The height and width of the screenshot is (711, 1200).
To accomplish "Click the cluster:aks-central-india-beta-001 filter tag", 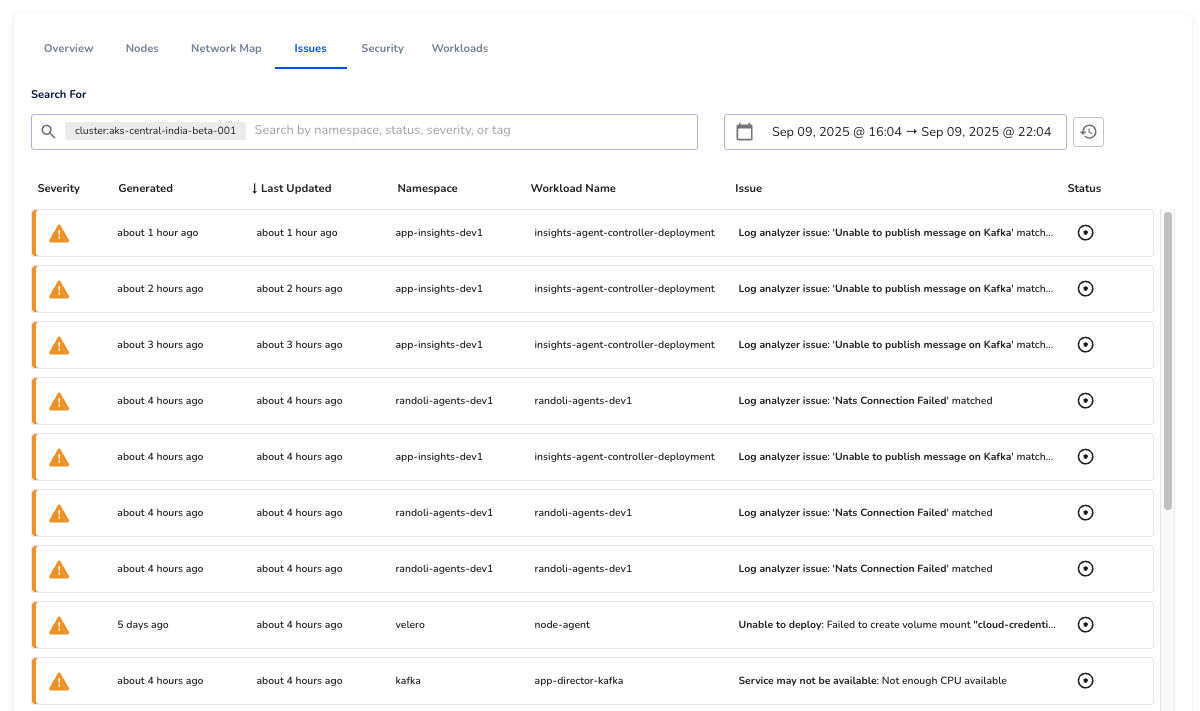I will pyautogui.click(x=155, y=131).
